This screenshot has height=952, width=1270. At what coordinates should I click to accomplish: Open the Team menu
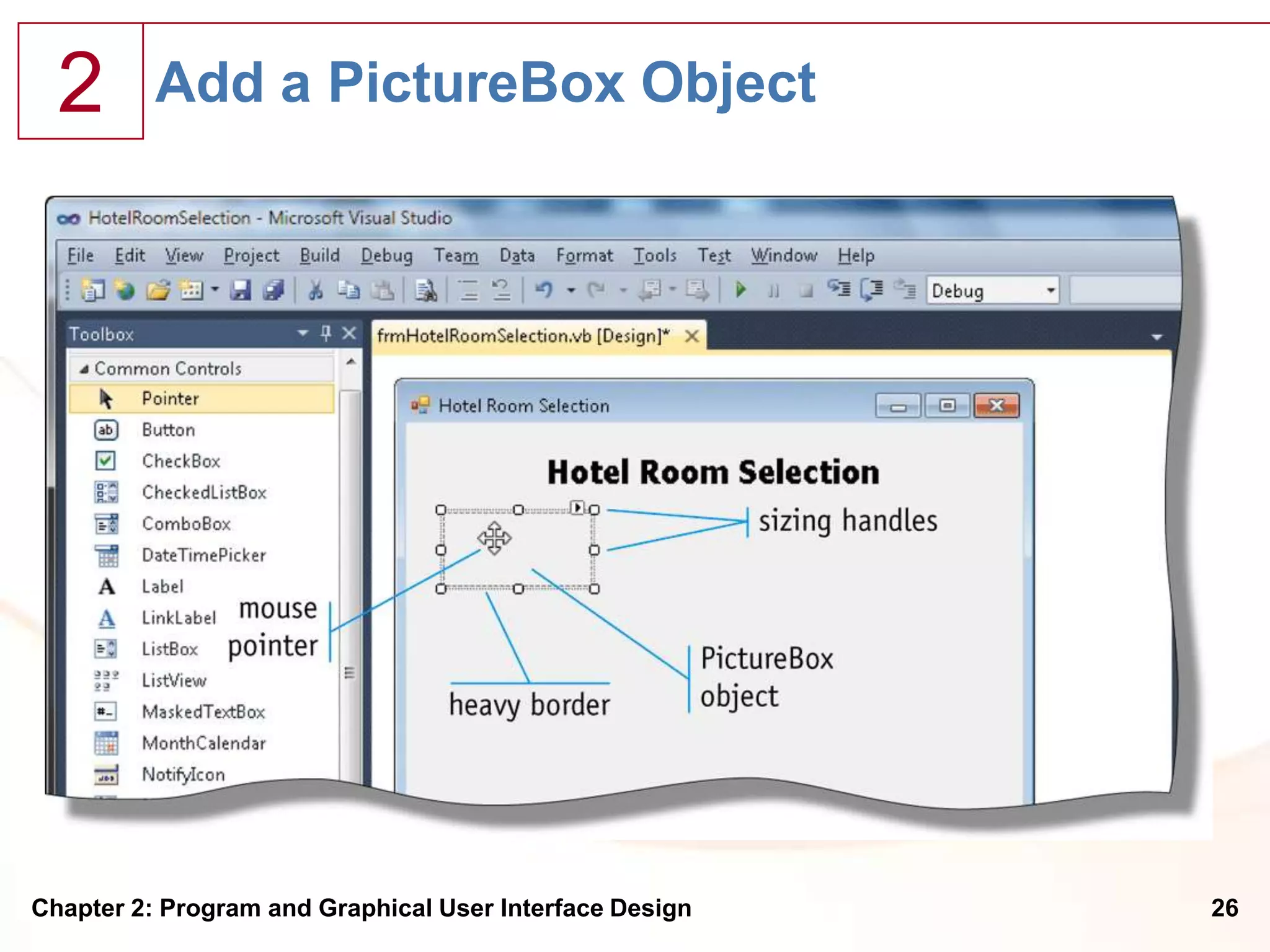[x=456, y=255]
